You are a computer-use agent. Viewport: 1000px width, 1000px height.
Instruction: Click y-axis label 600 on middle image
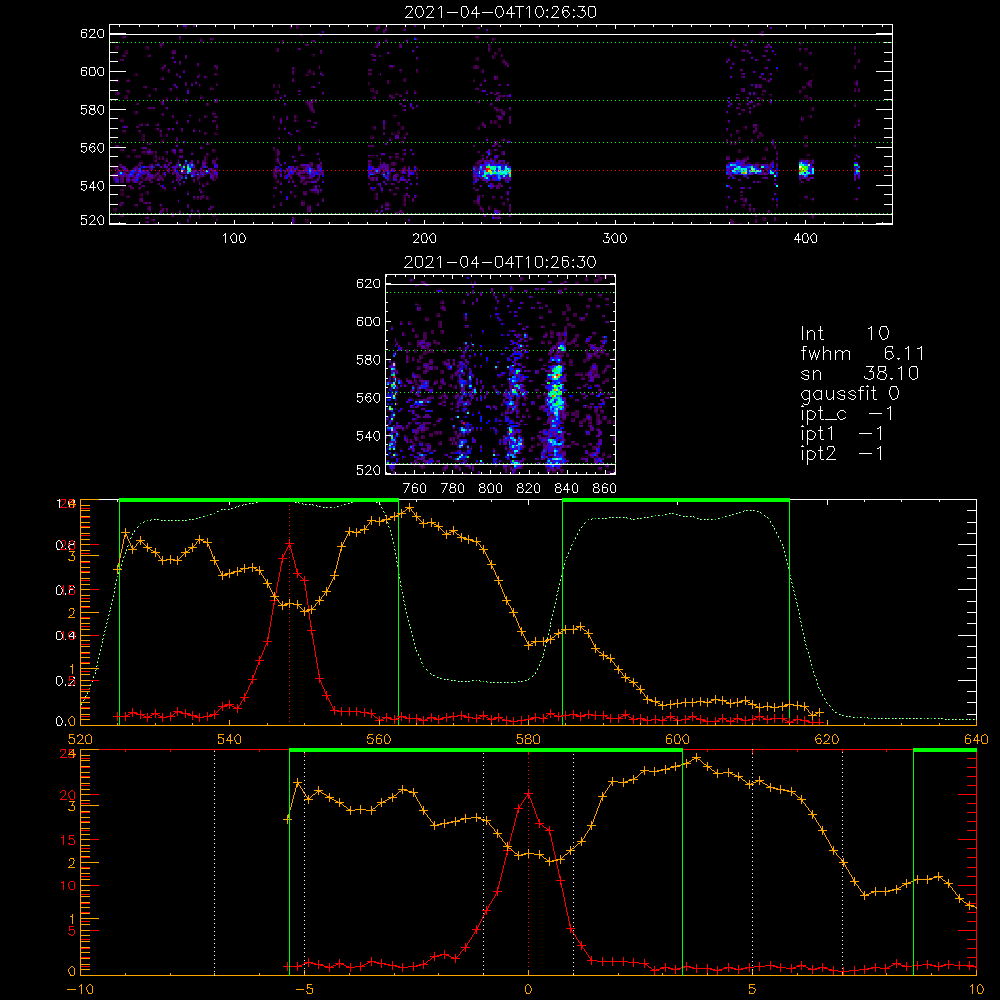click(x=368, y=321)
